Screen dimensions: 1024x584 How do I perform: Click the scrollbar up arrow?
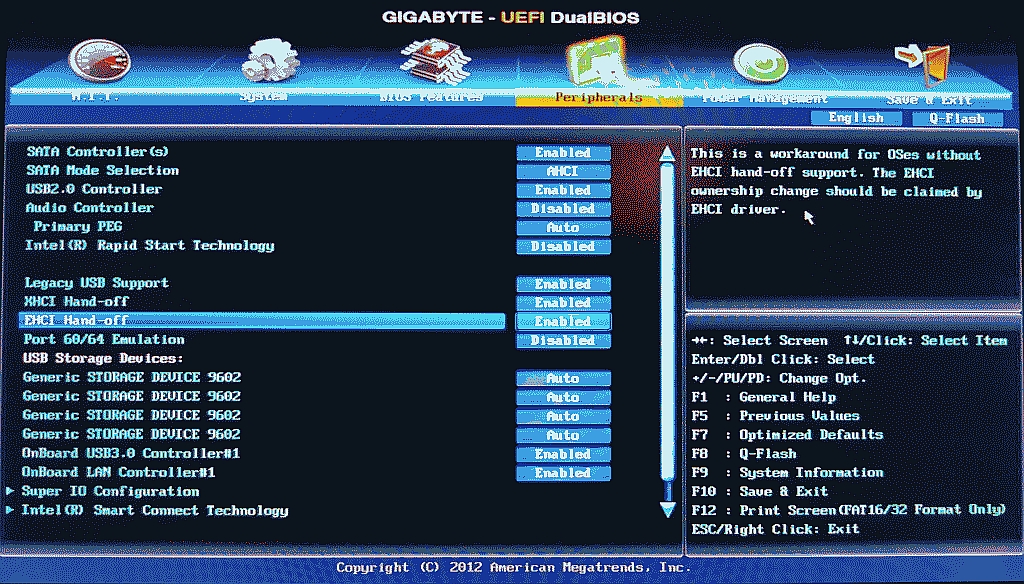pyautogui.click(x=667, y=154)
